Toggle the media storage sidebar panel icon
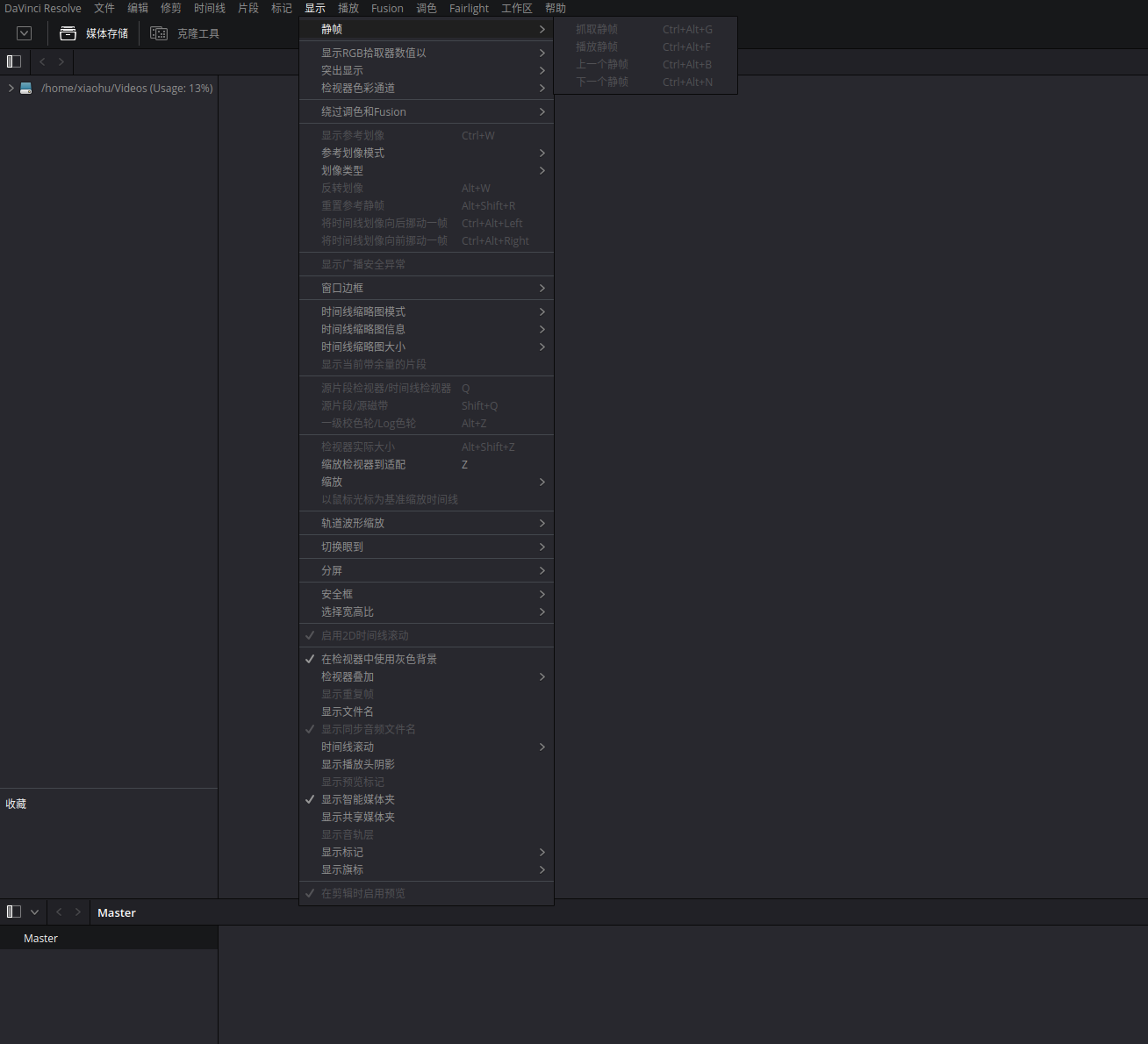The image size is (1148, 1044). 14,61
